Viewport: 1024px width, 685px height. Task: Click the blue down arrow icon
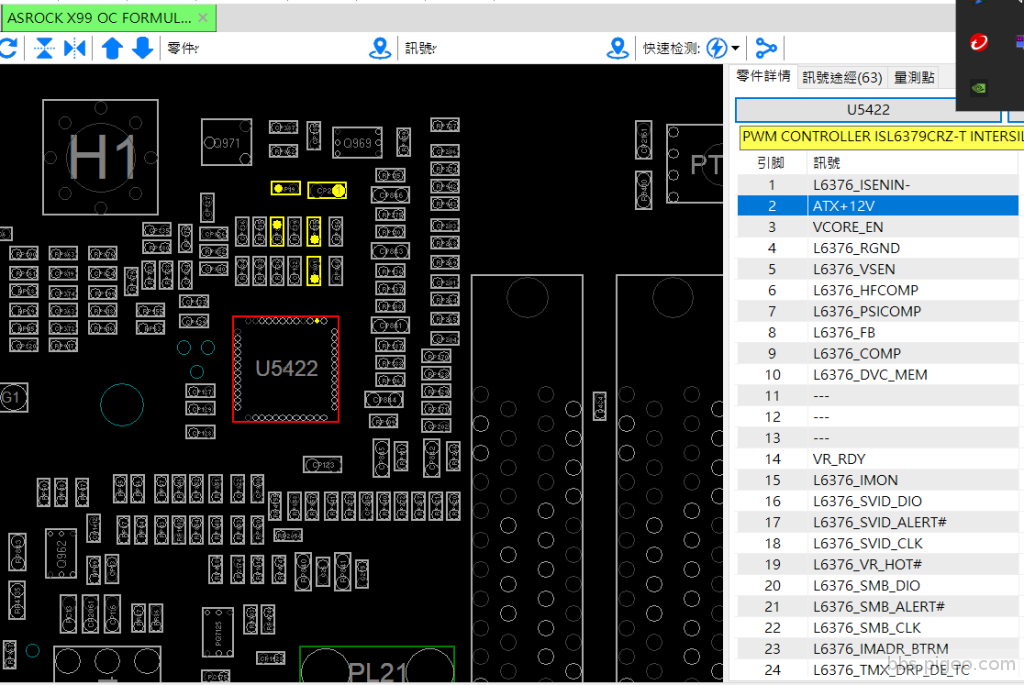tap(143, 48)
